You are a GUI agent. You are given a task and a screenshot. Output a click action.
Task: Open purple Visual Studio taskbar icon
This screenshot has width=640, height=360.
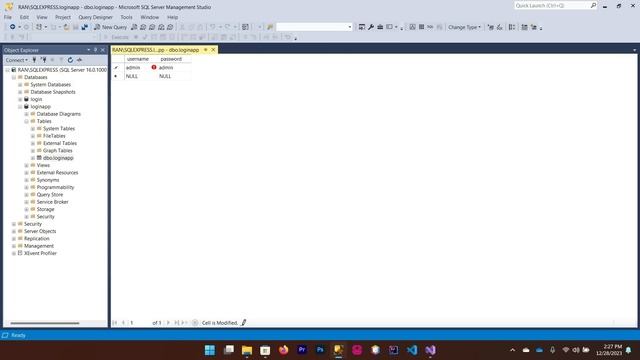click(x=431, y=350)
